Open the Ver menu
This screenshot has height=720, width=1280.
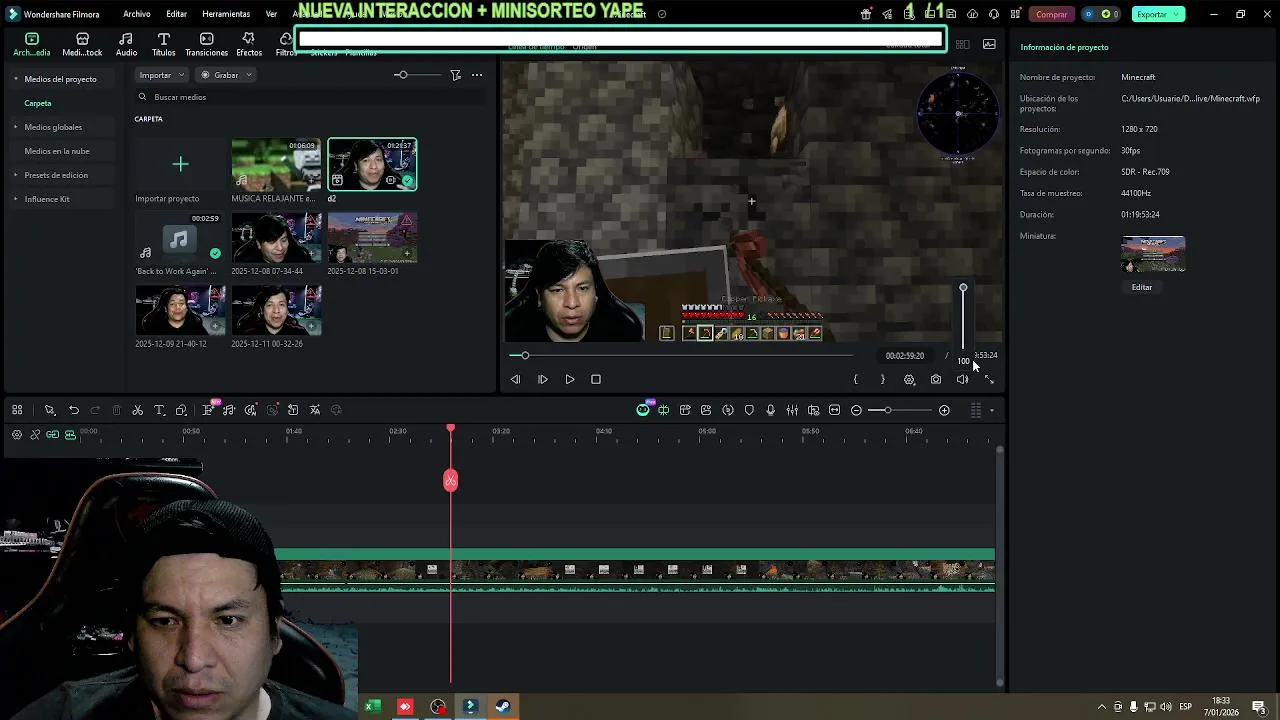pyautogui.click(x=271, y=14)
